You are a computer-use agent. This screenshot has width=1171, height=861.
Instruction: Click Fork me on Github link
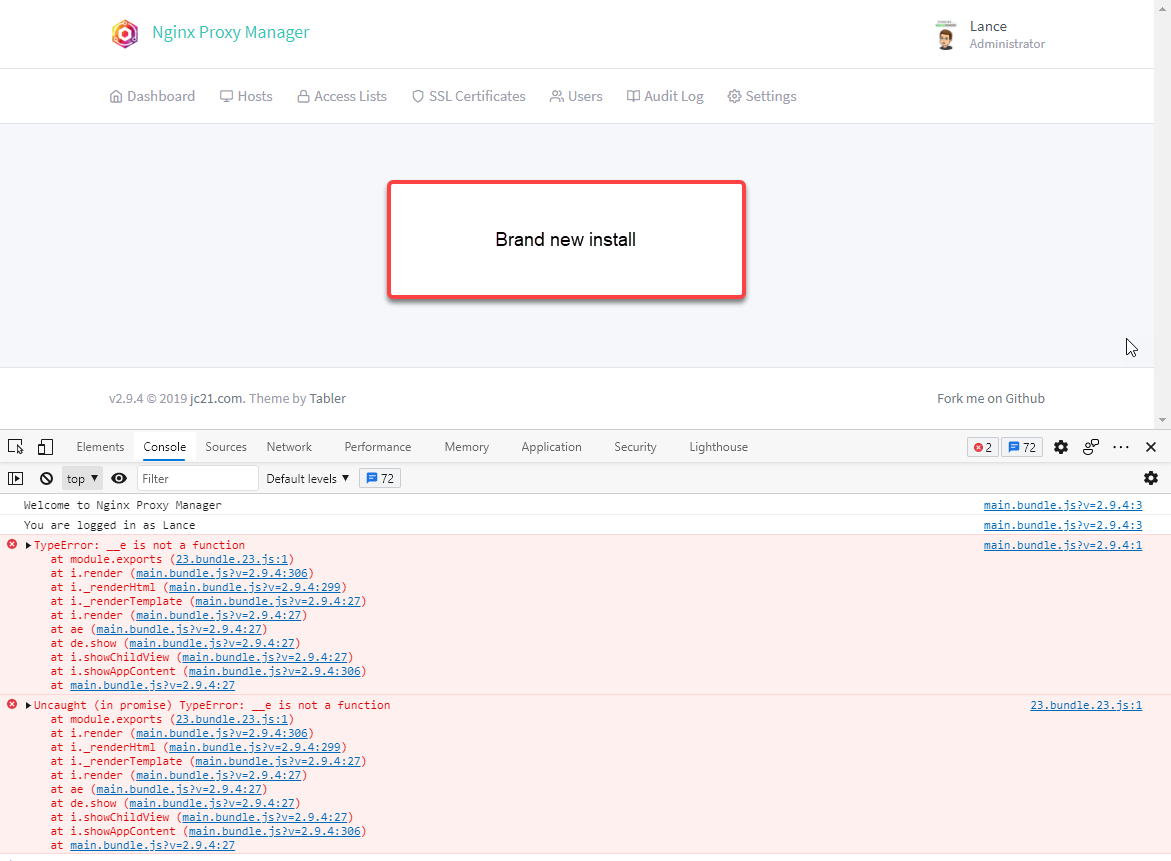click(991, 399)
